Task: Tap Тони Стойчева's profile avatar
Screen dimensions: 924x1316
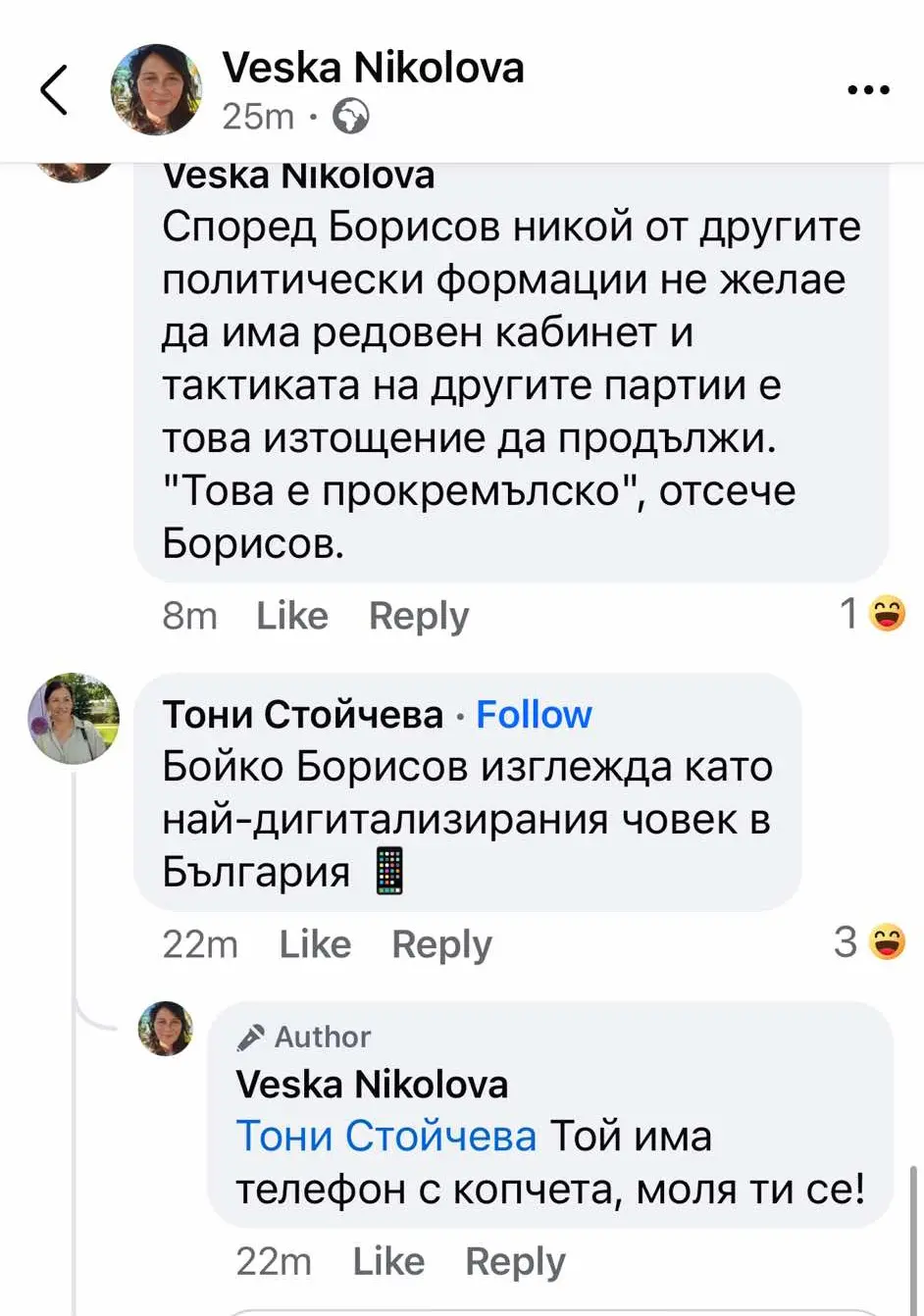Action: pyautogui.click(x=74, y=719)
